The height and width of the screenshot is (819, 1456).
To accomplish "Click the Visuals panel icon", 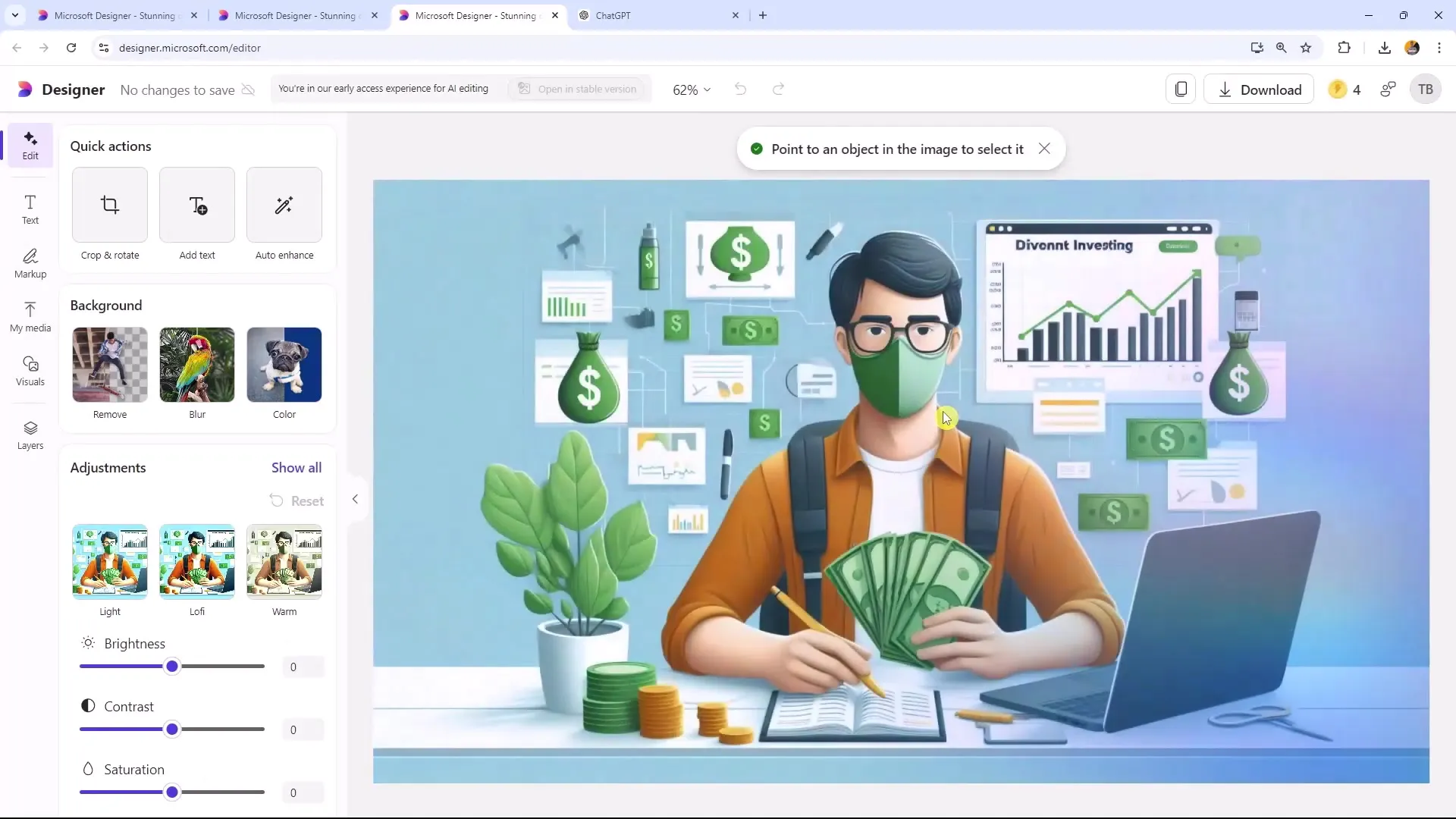I will [x=29, y=371].
